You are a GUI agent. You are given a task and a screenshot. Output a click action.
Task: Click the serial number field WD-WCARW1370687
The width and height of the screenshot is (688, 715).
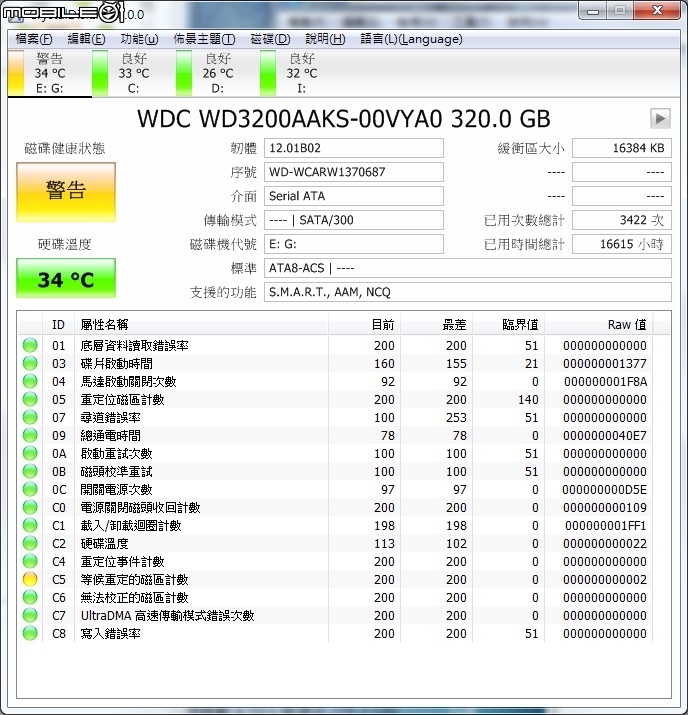pyautogui.click(x=354, y=172)
